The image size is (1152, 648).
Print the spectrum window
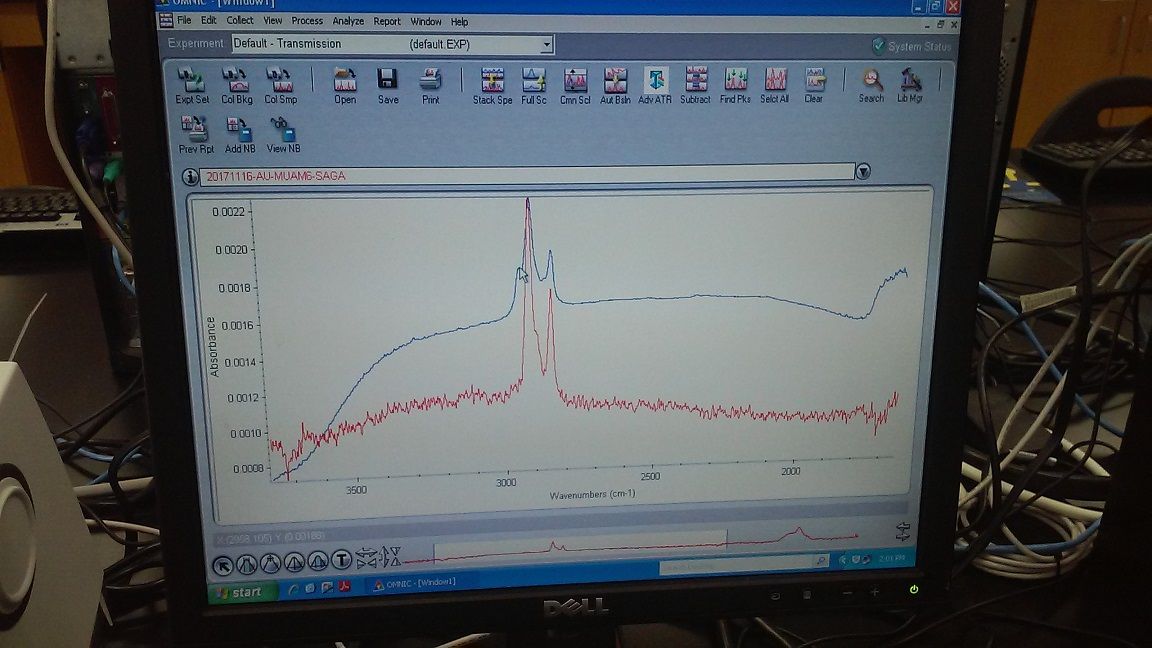pos(431,85)
